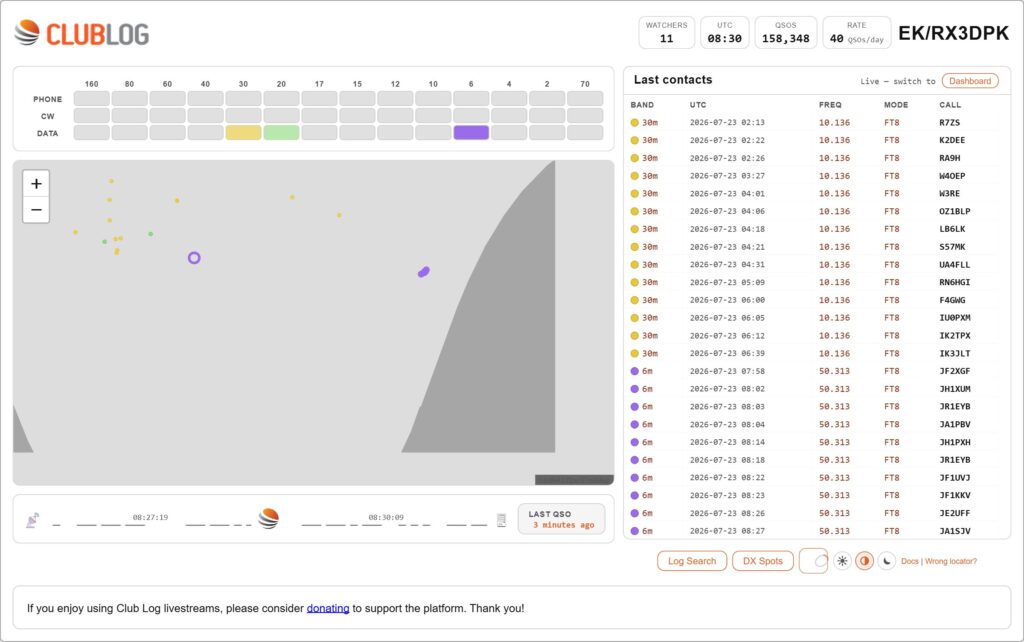
Task: Toggle the yellow 30m DATA band cell
Action: pos(244,133)
